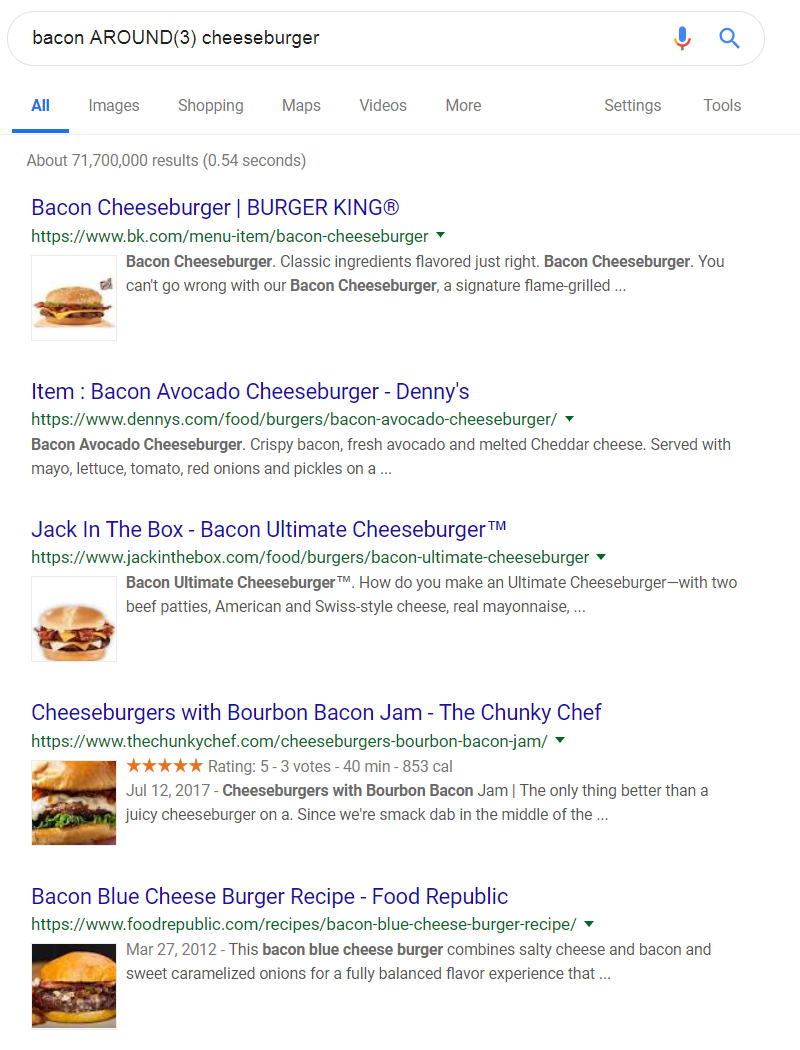Open search Tools
The width and height of the screenshot is (800, 1050).
tap(722, 105)
